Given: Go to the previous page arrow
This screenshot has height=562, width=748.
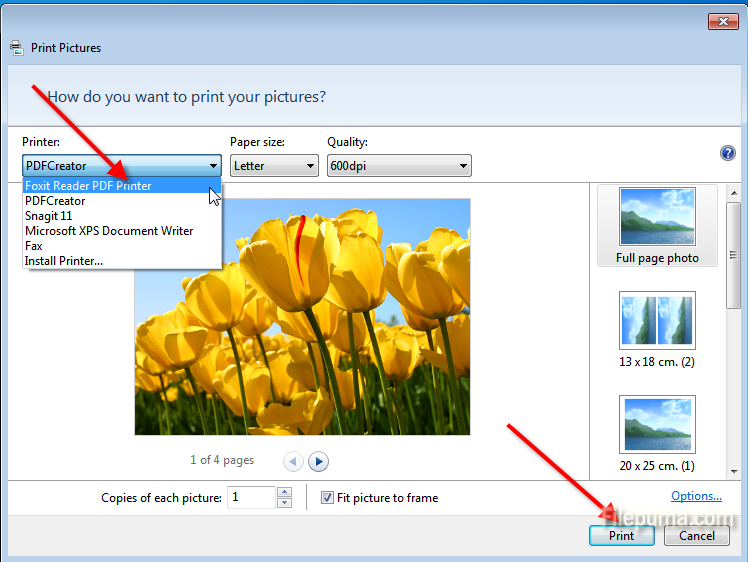Looking at the screenshot, I should click(293, 461).
